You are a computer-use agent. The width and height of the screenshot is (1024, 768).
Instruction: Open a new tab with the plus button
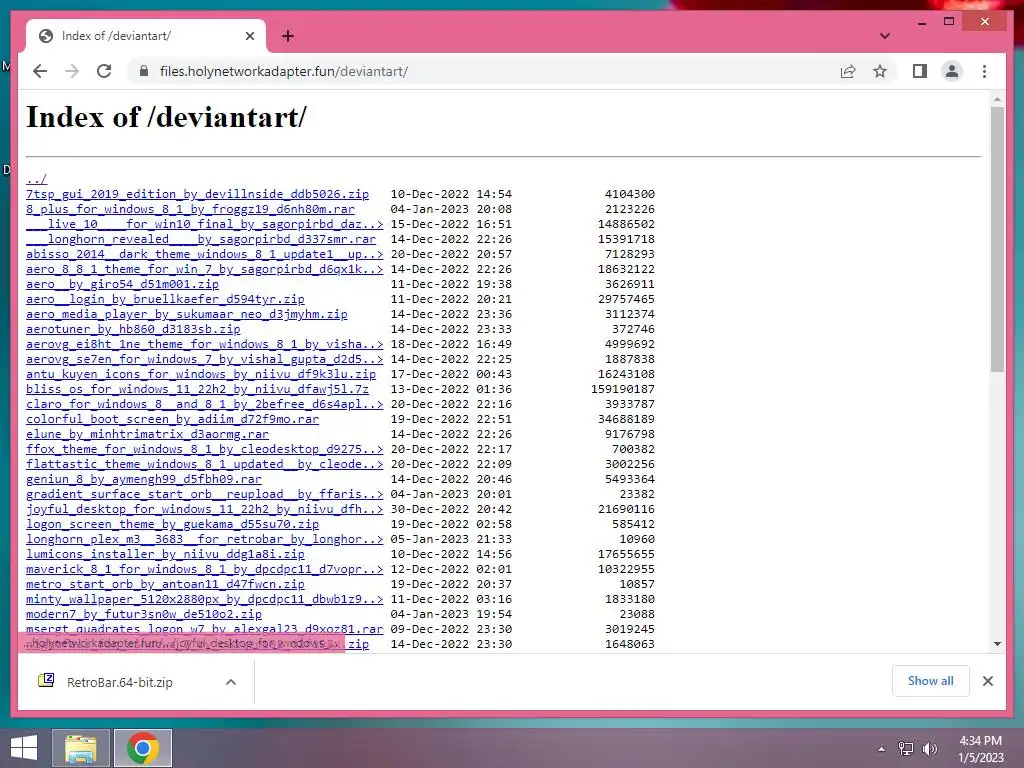pyautogui.click(x=287, y=36)
